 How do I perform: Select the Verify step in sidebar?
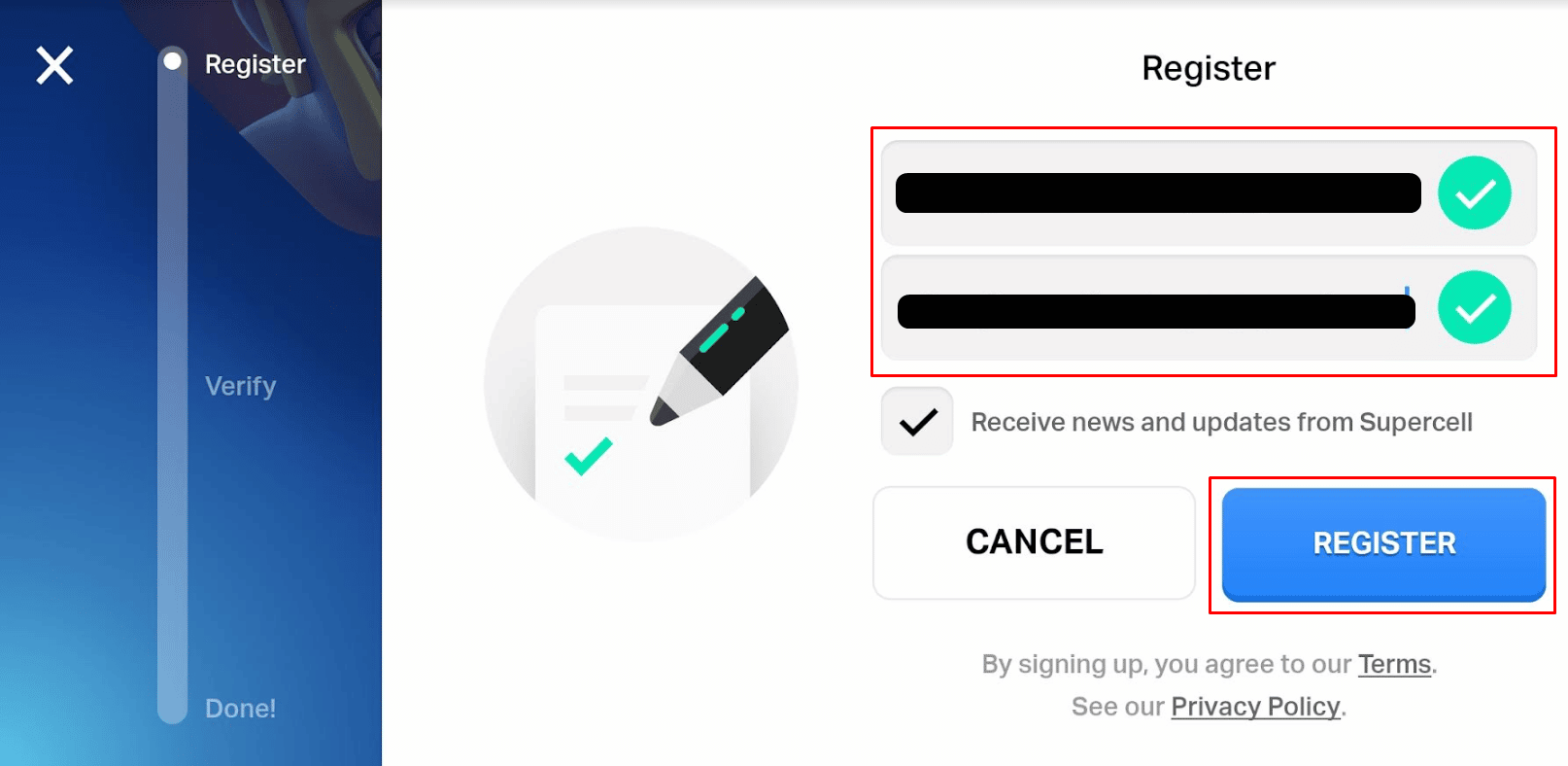click(x=241, y=386)
